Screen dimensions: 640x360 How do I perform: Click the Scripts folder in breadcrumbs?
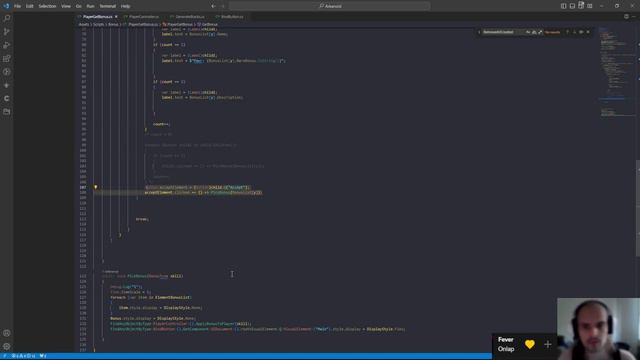click(x=98, y=24)
